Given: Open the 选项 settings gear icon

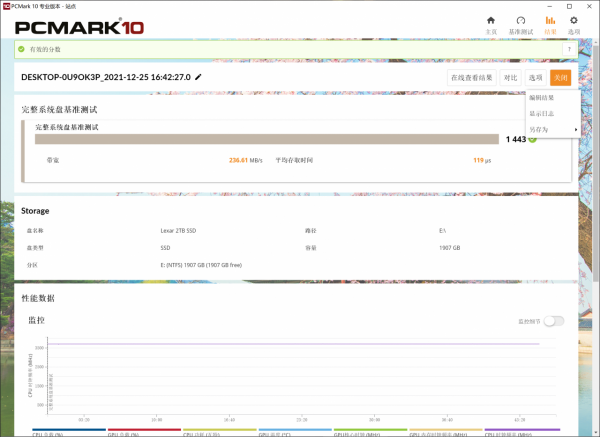Looking at the screenshot, I should point(573,24).
